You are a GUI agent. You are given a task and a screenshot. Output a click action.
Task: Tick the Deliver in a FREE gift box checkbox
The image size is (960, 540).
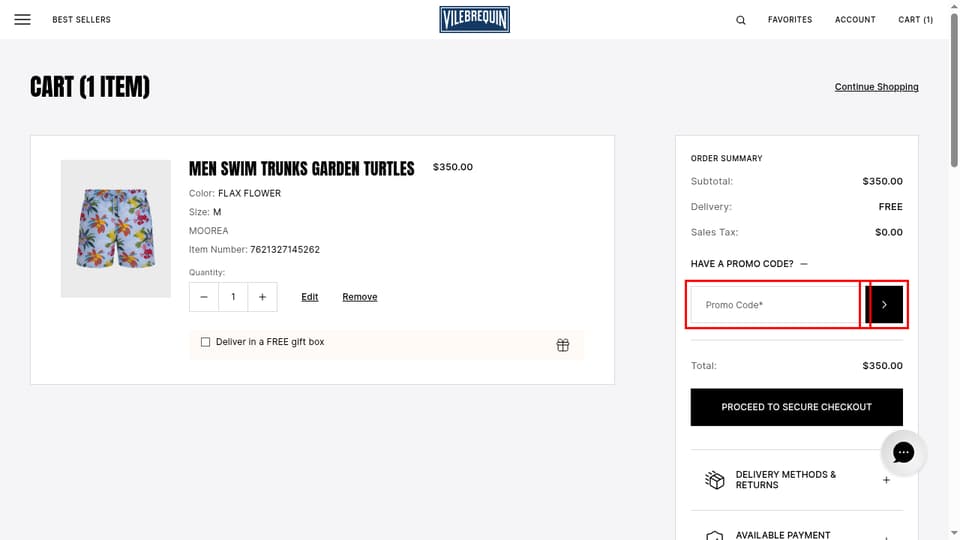pyautogui.click(x=206, y=342)
